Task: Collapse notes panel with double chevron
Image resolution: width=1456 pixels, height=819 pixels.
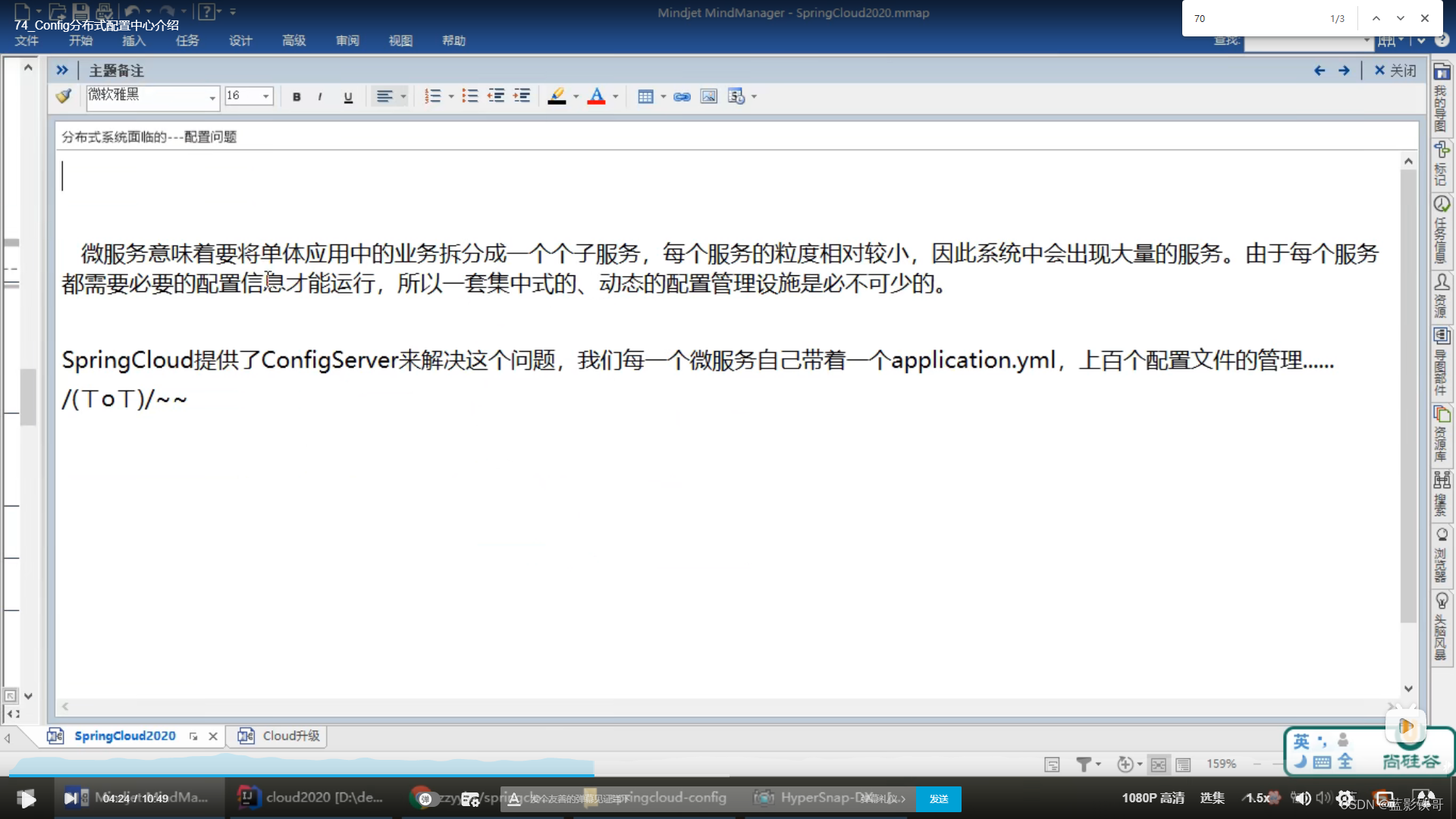Action: pyautogui.click(x=62, y=71)
